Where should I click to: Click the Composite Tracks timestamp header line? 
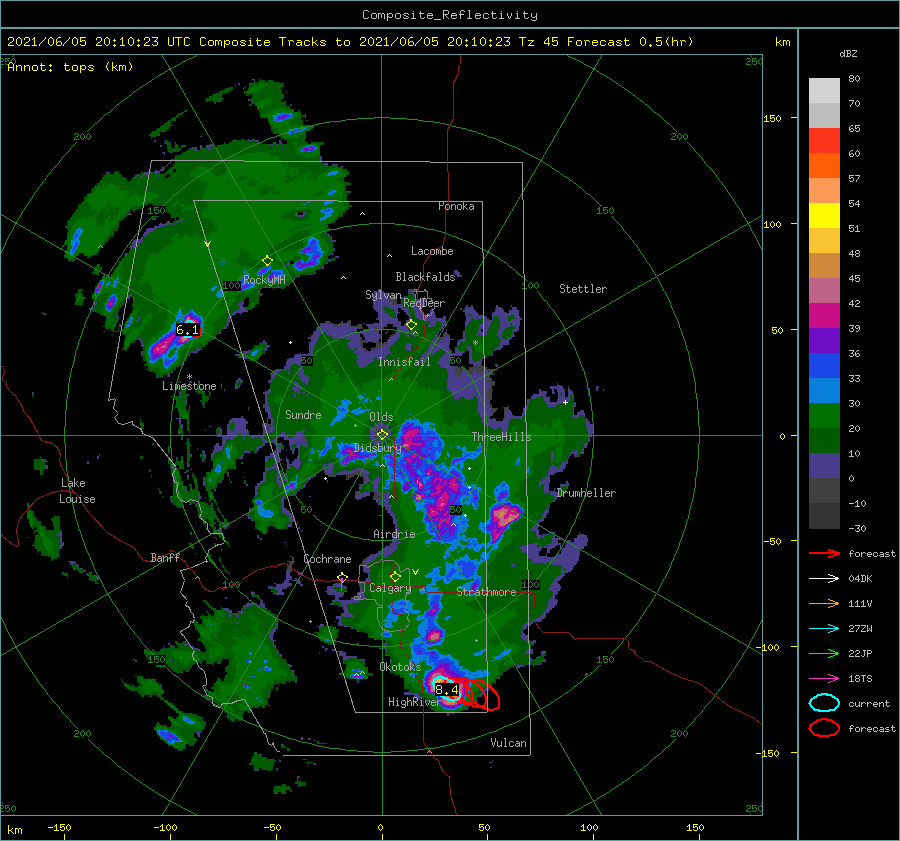[x=350, y=42]
